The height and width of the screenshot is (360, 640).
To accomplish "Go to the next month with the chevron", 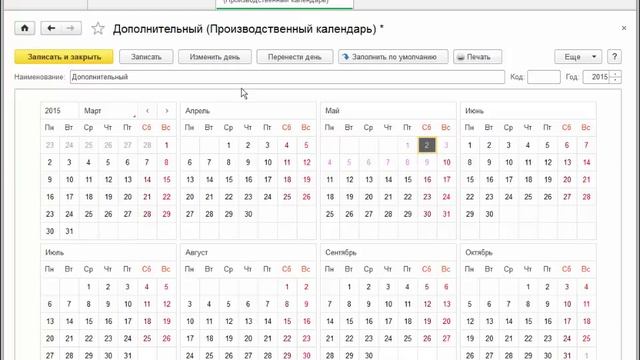I will pos(167,111).
